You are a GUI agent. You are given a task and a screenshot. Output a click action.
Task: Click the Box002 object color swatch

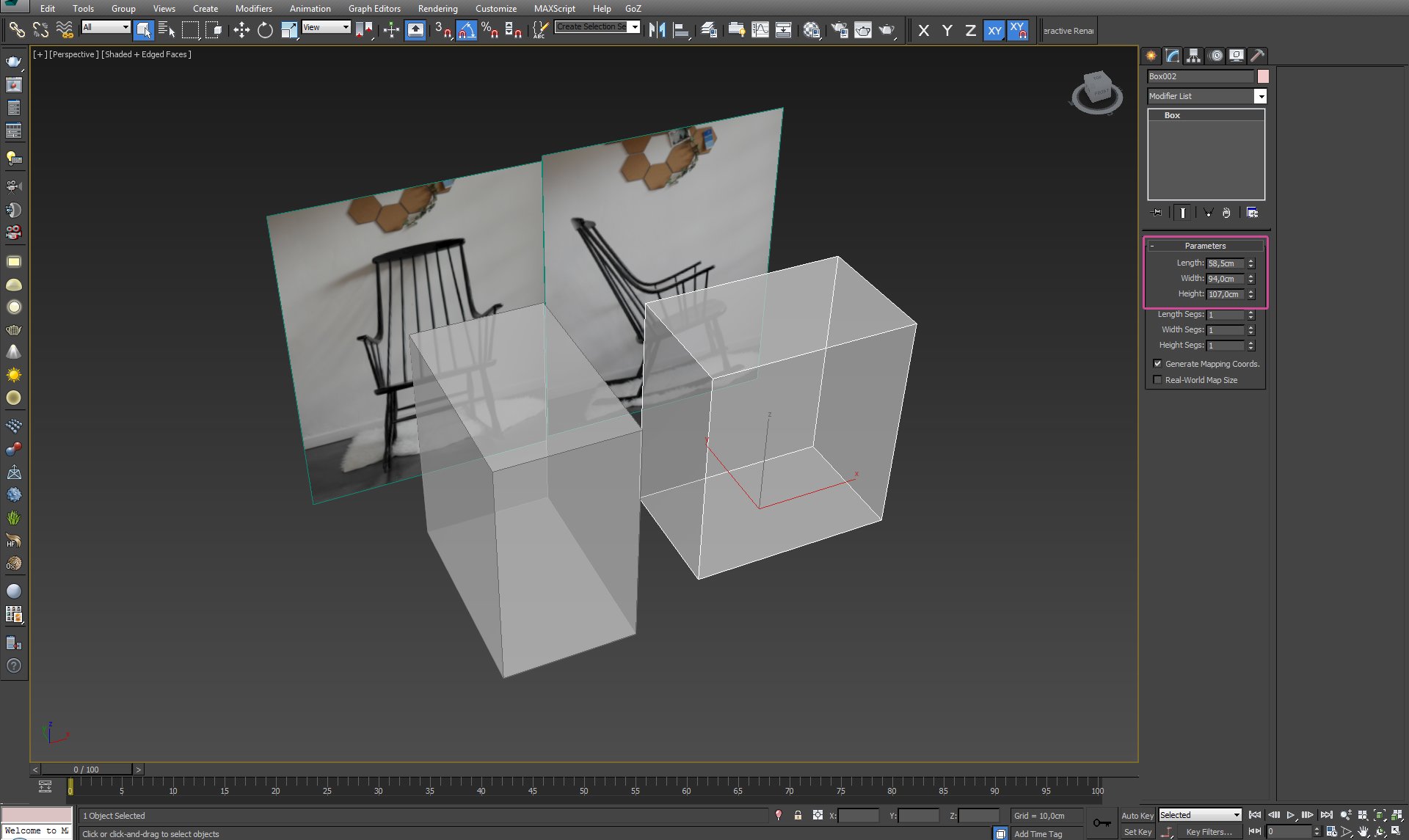pyautogui.click(x=1263, y=76)
